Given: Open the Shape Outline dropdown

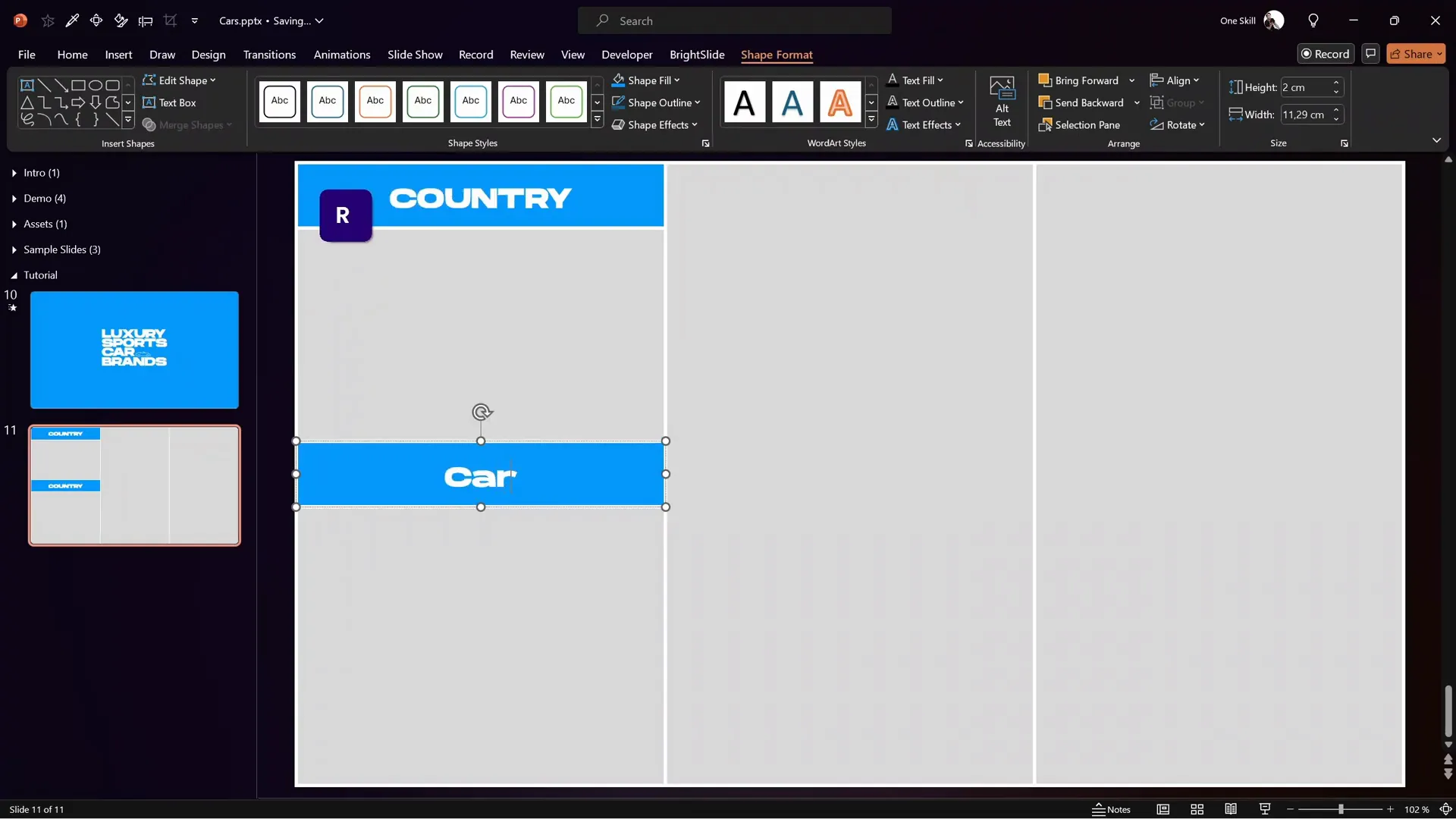Looking at the screenshot, I should point(657,102).
